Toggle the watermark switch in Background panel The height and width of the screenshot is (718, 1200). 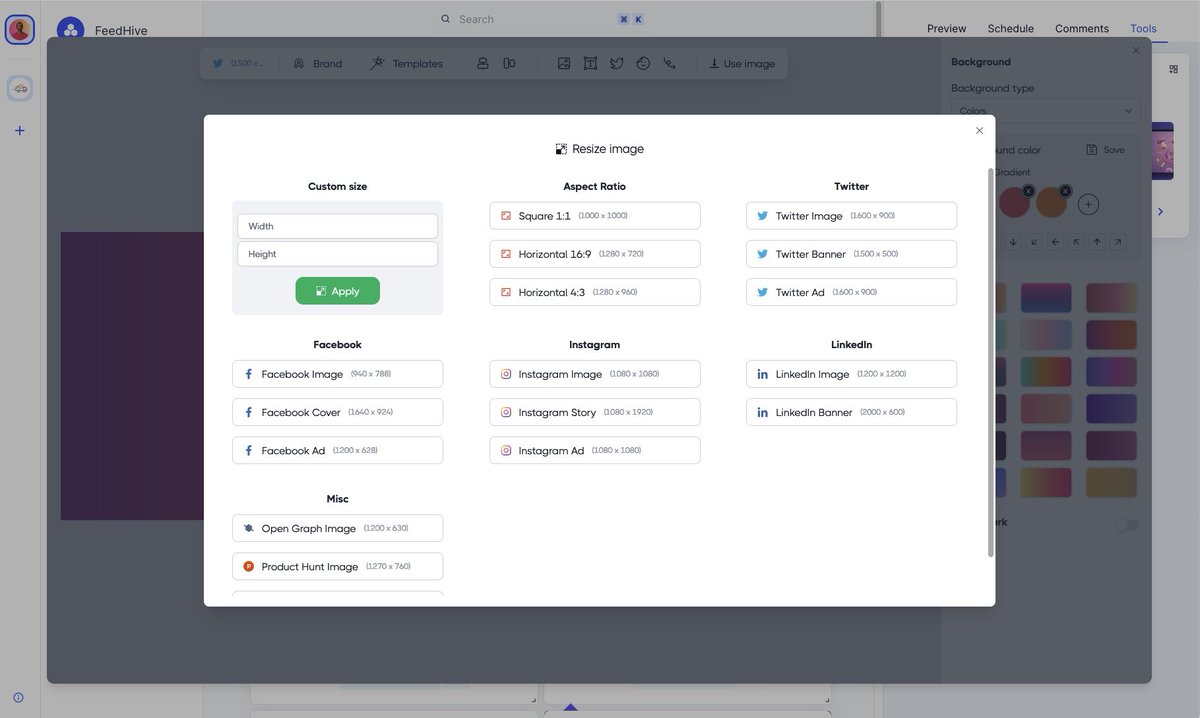[1127, 524]
